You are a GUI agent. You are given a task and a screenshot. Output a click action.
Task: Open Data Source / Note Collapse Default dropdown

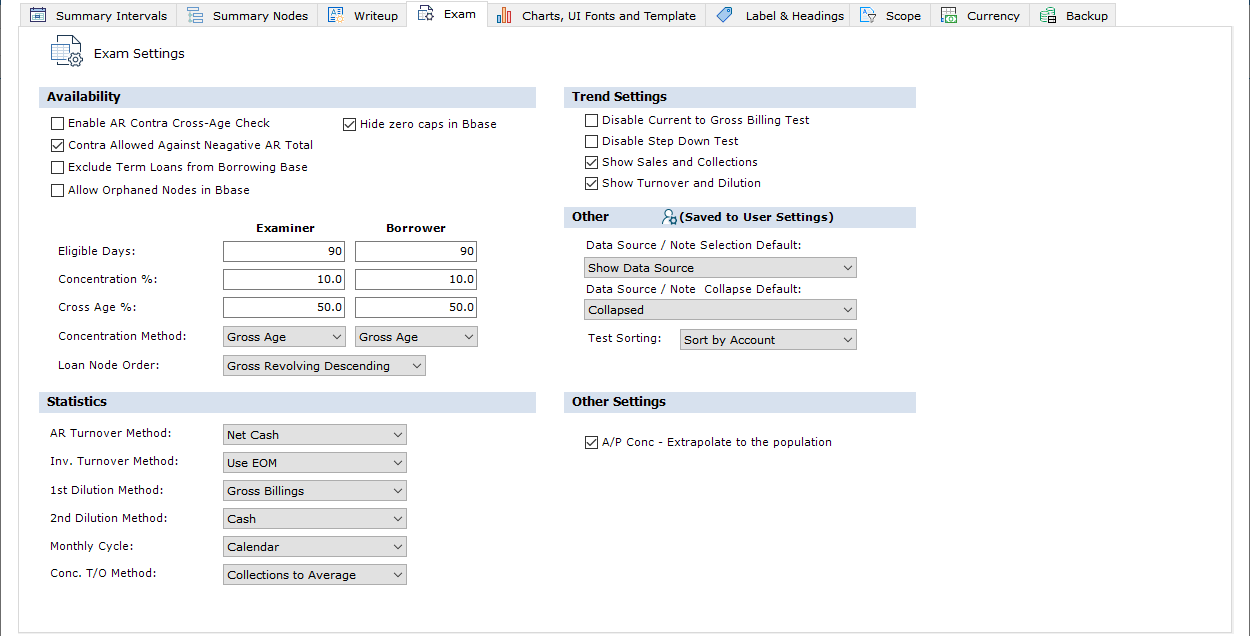[x=720, y=310]
